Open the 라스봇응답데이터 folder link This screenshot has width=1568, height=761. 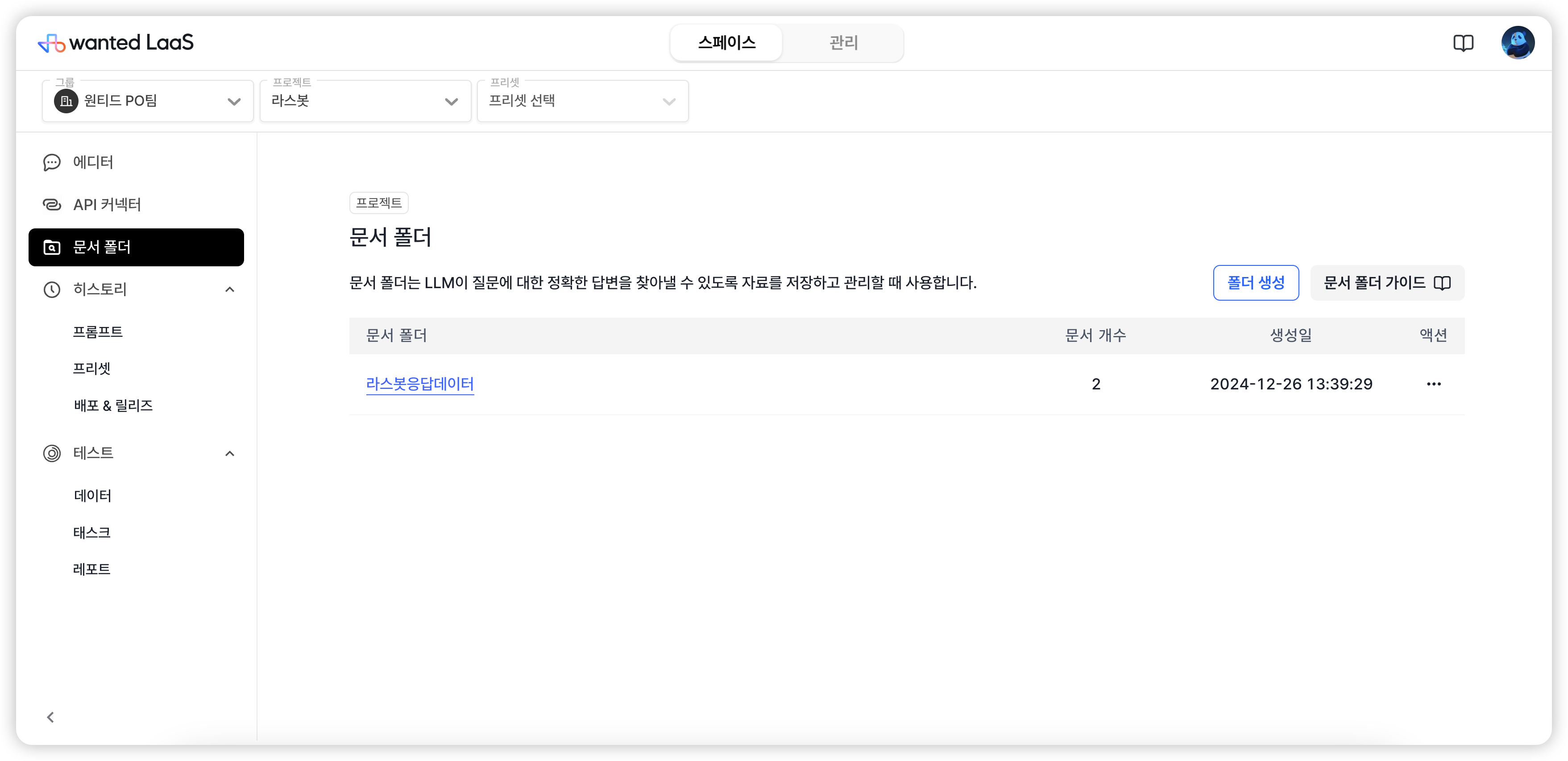(x=419, y=384)
